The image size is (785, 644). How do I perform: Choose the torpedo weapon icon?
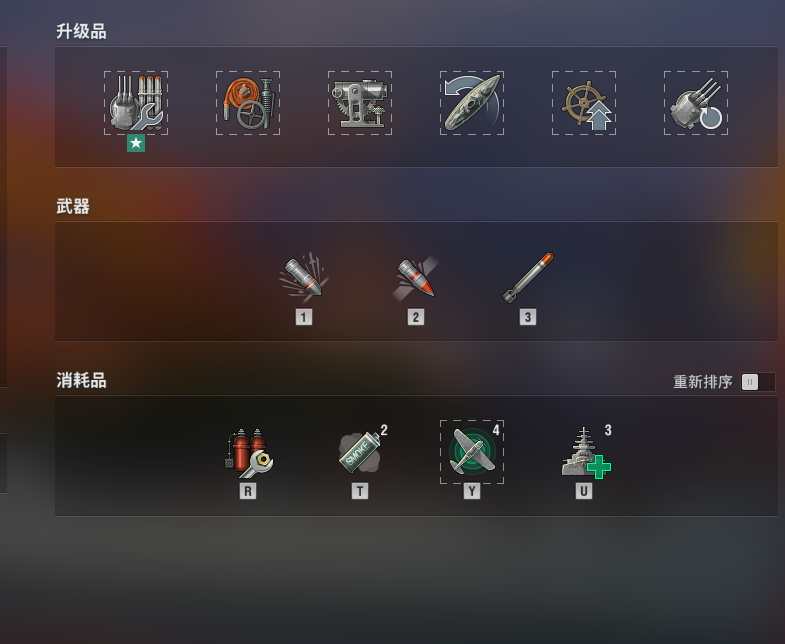528,277
